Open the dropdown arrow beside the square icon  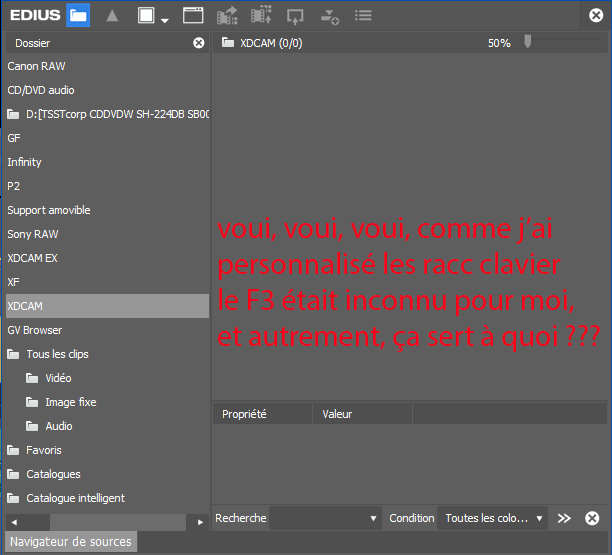pos(165,20)
